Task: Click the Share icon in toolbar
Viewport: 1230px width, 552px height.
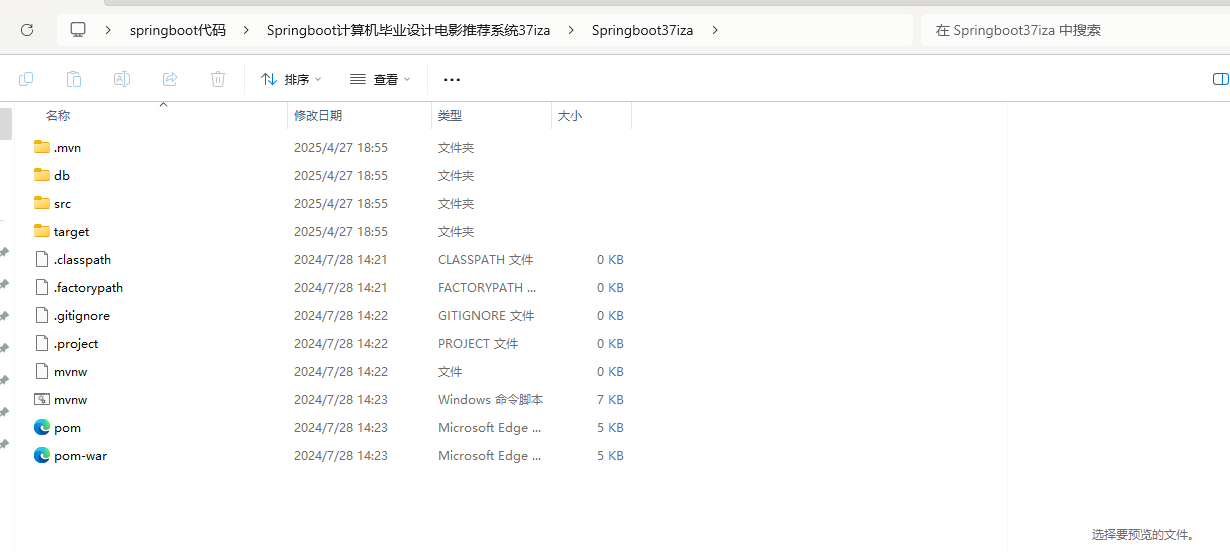Action: pyautogui.click(x=170, y=79)
